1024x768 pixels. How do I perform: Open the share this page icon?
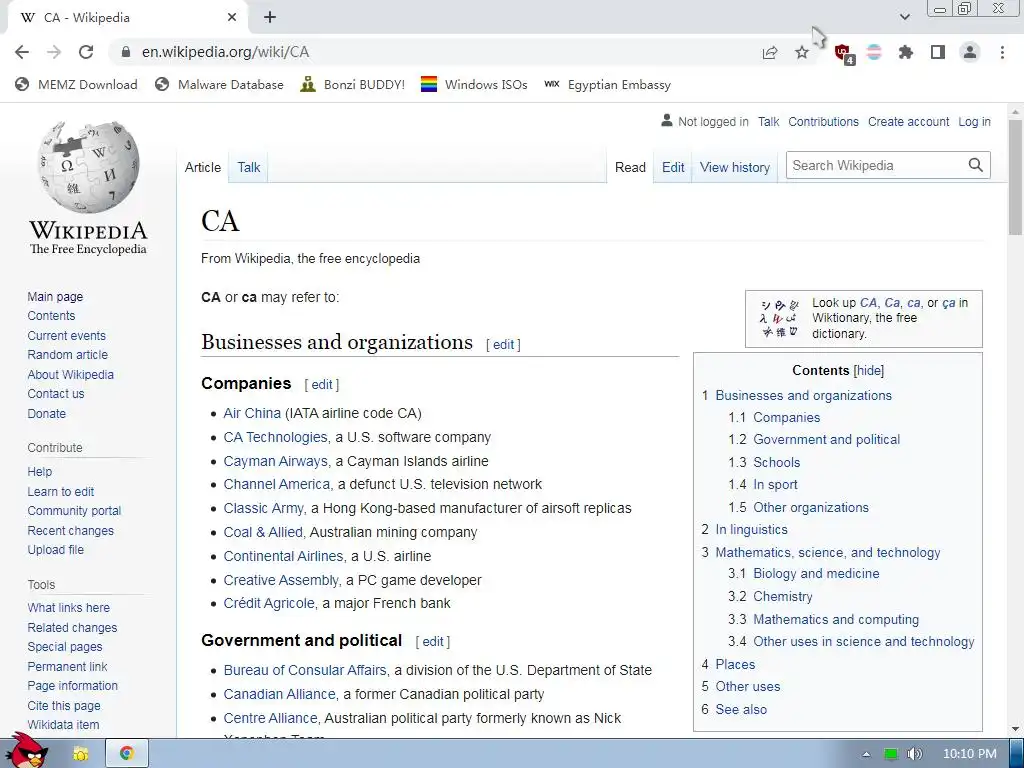(x=770, y=52)
